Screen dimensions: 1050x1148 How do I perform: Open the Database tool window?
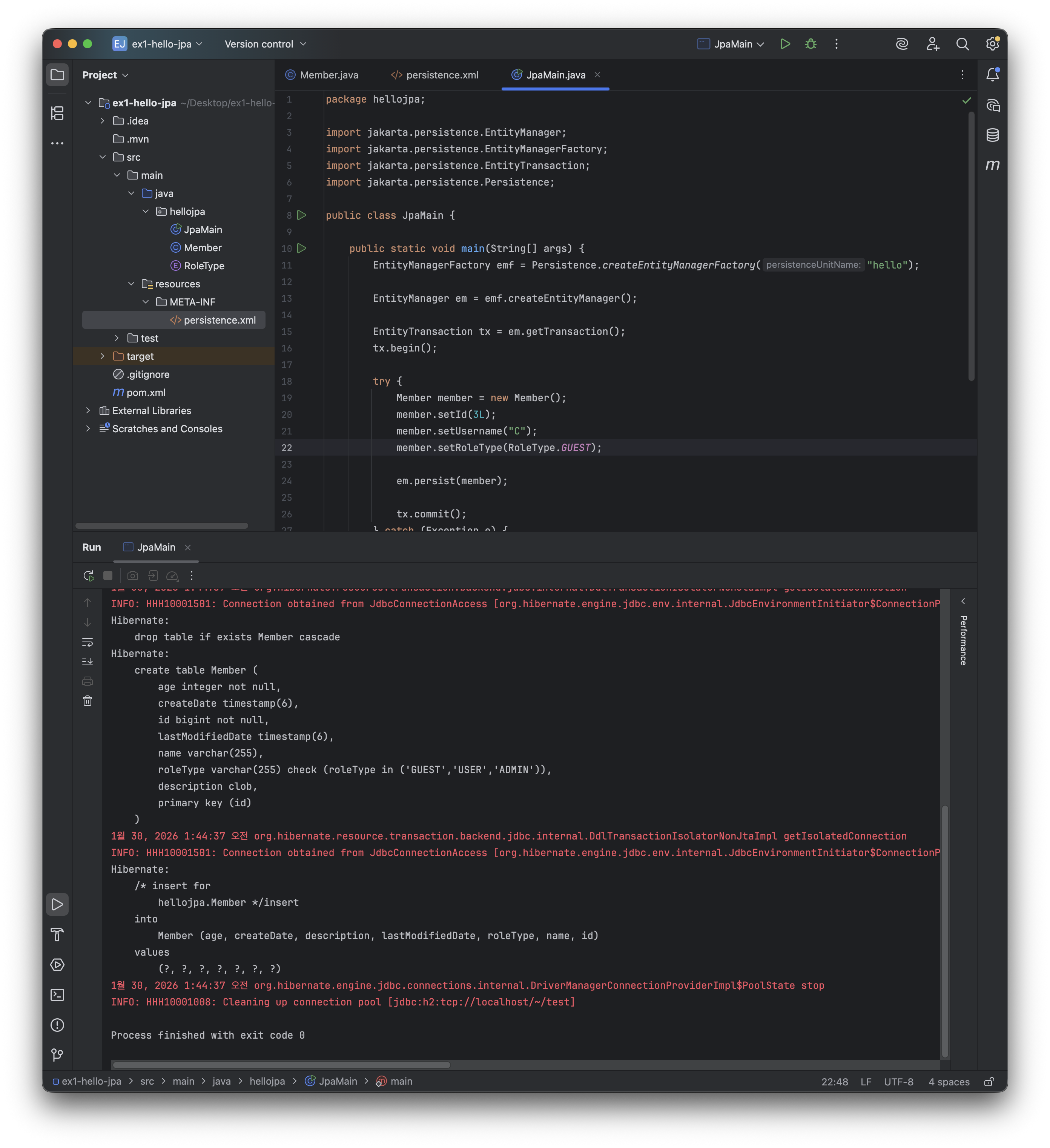[x=993, y=135]
